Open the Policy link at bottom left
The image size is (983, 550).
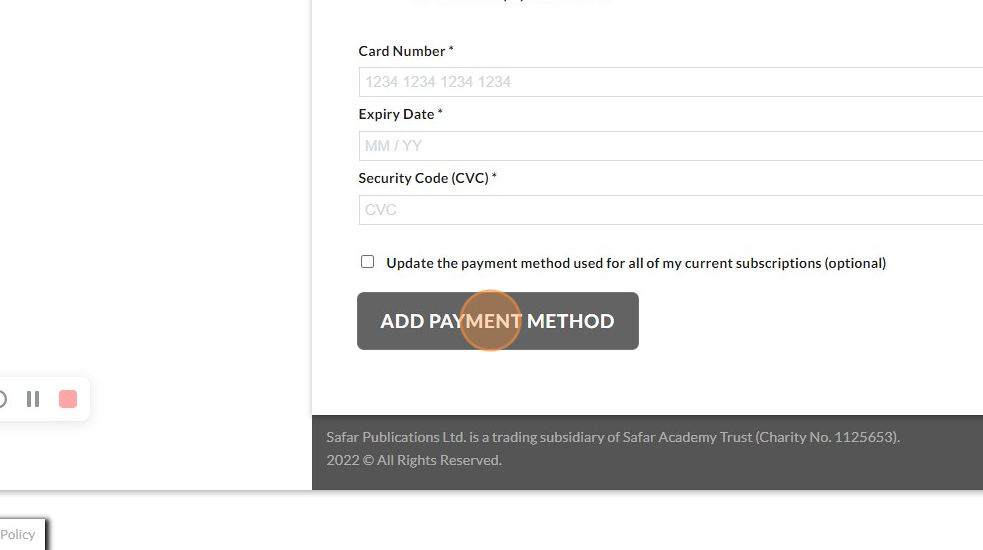pyautogui.click(x=18, y=534)
